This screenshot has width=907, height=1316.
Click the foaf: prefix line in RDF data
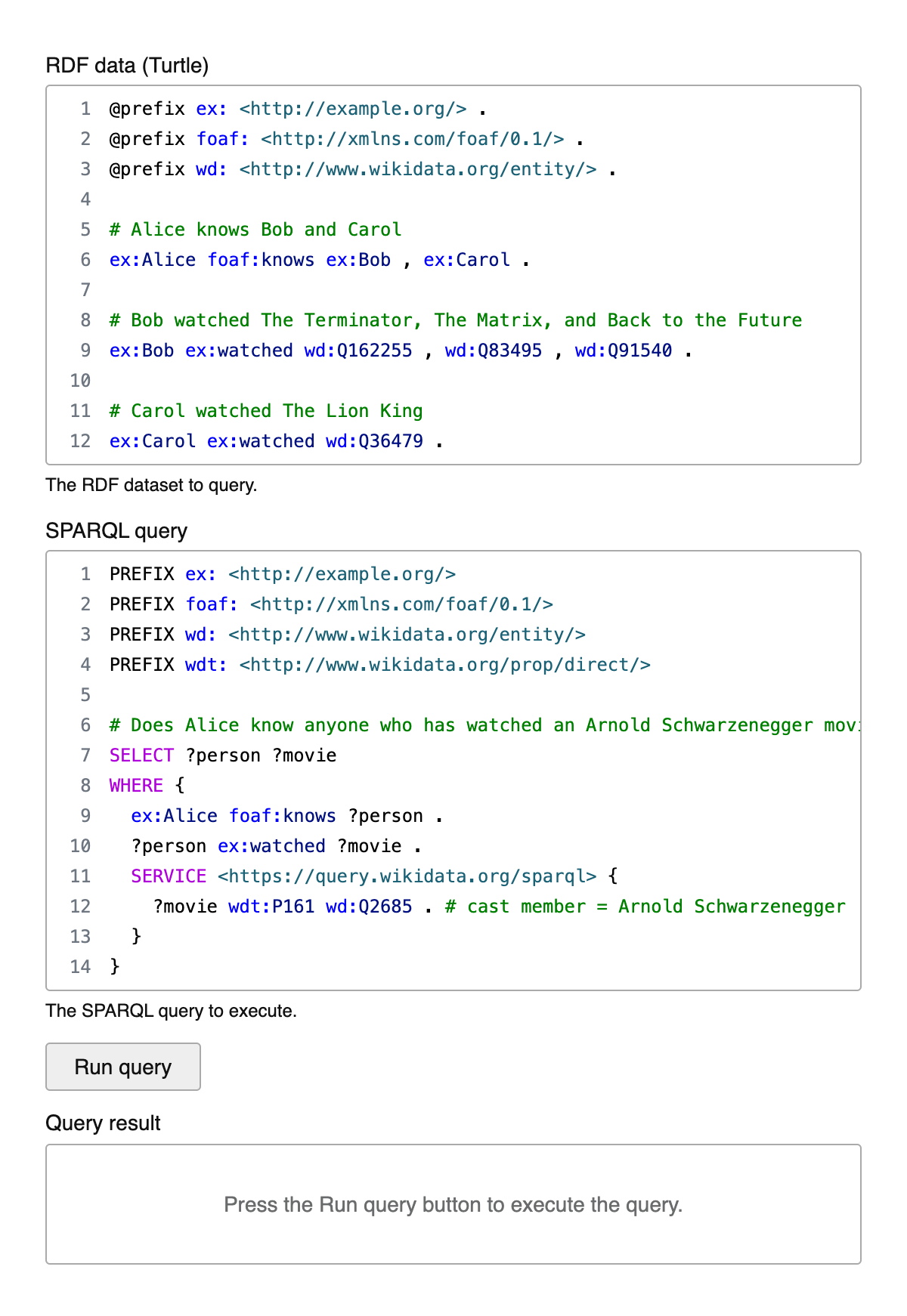tap(346, 139)
